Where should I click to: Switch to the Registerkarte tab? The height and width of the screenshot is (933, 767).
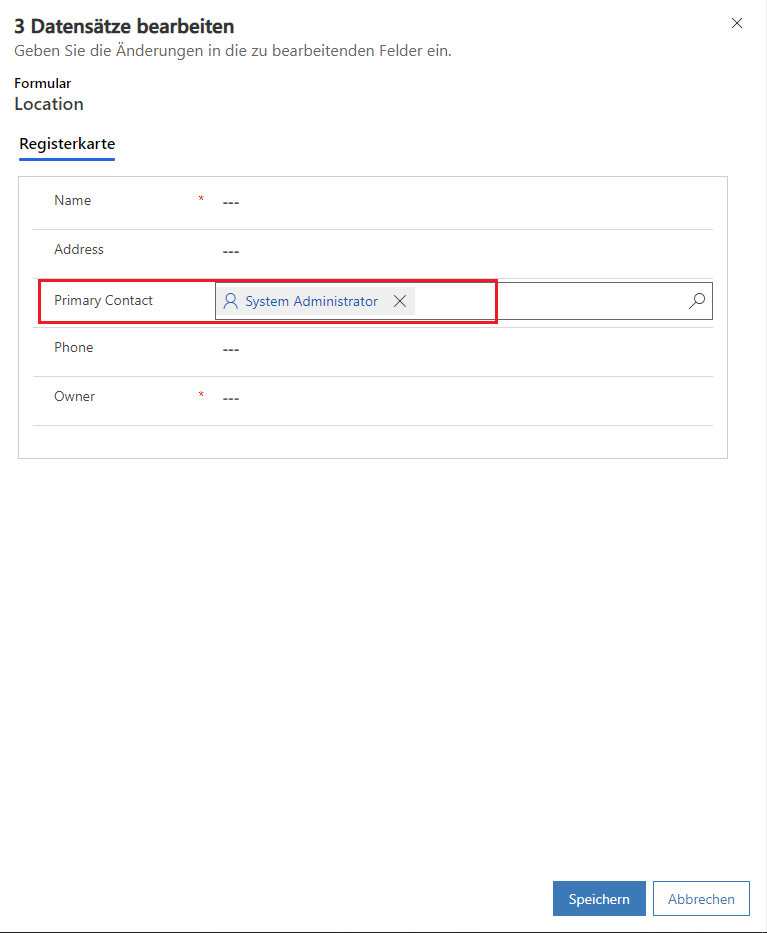(x=67, y=144)
